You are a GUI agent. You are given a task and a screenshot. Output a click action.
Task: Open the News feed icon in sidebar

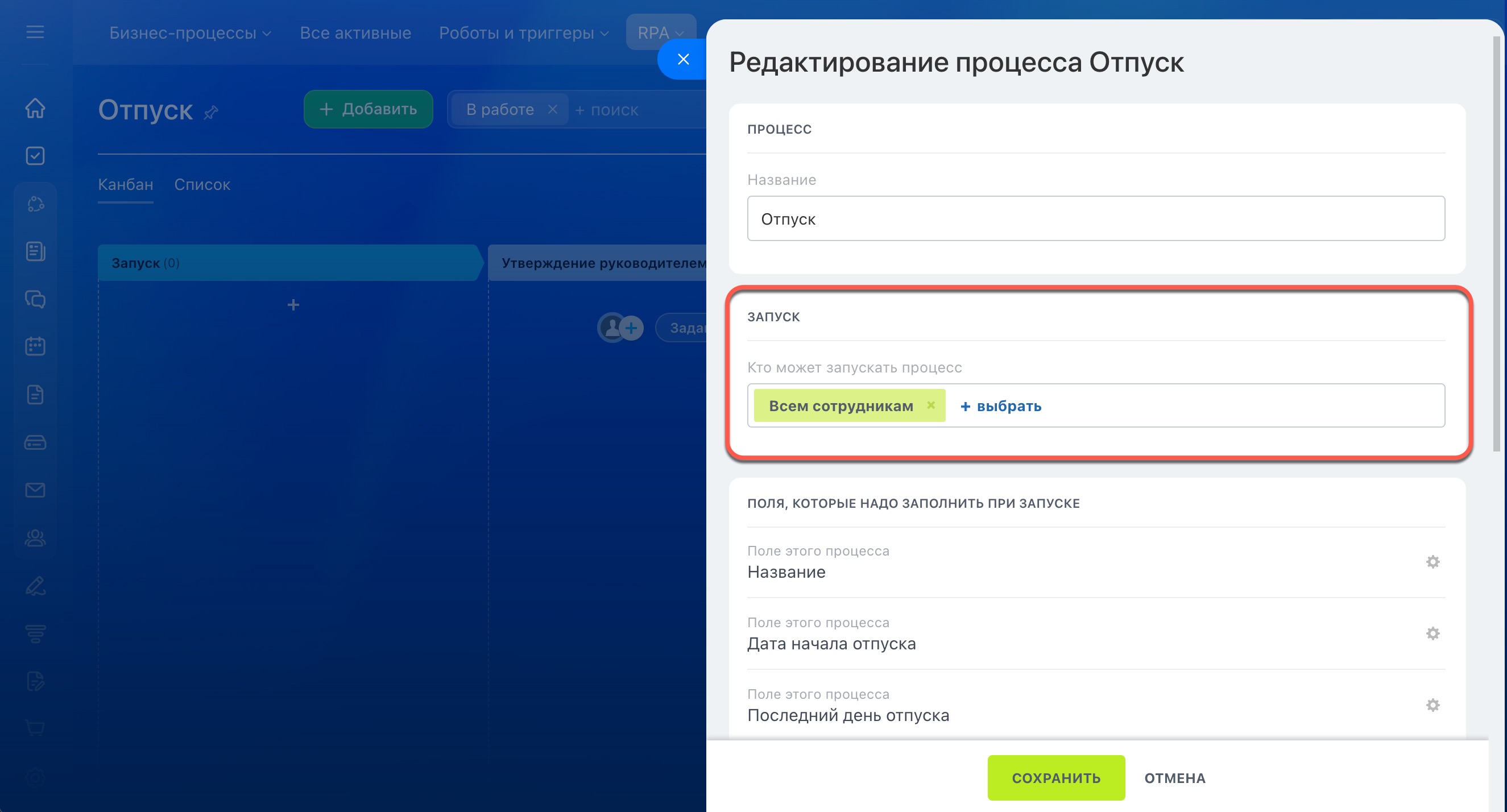pos(35,251)
